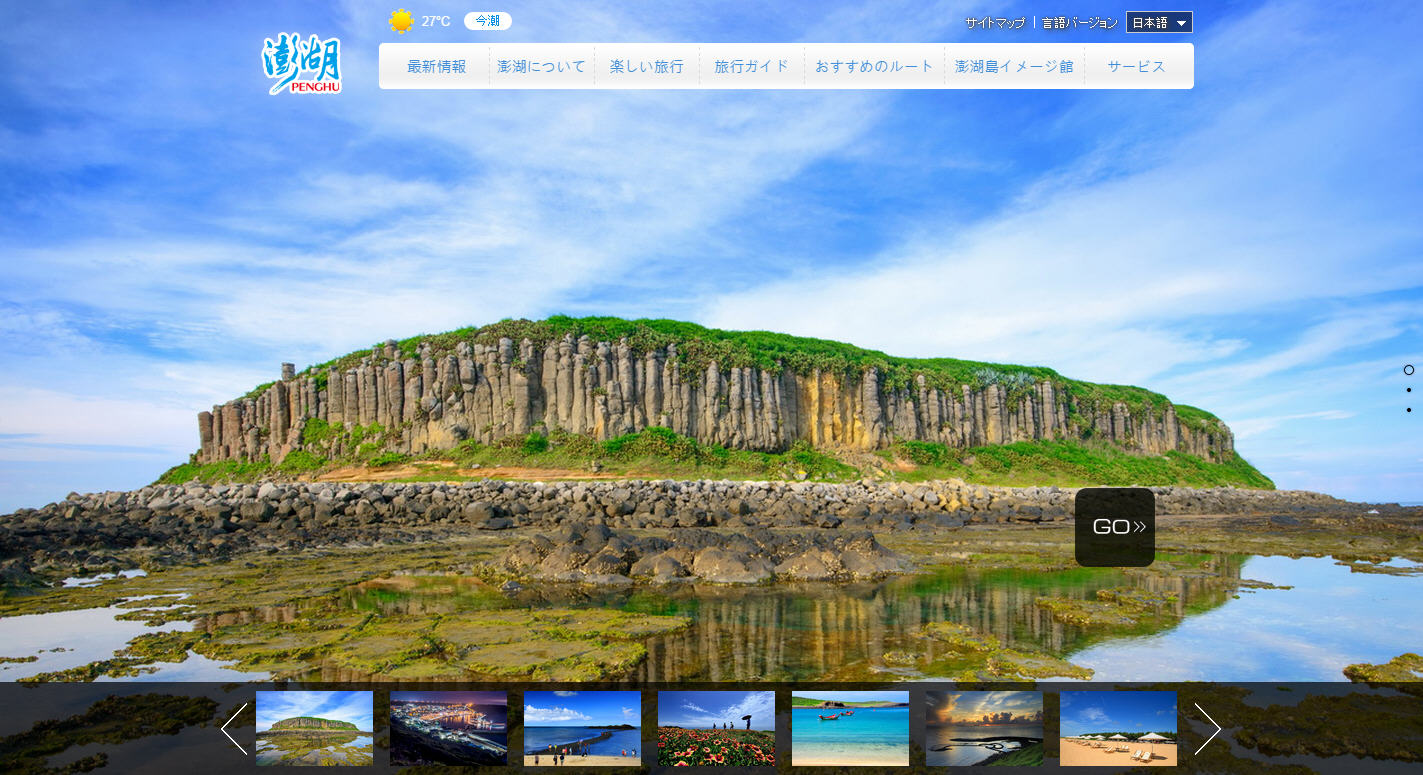Image resolution: width=1423 pixels, height=775 pixels.
Task: Open the 今潮 tide info badge
Action: (x=487, y=21)
